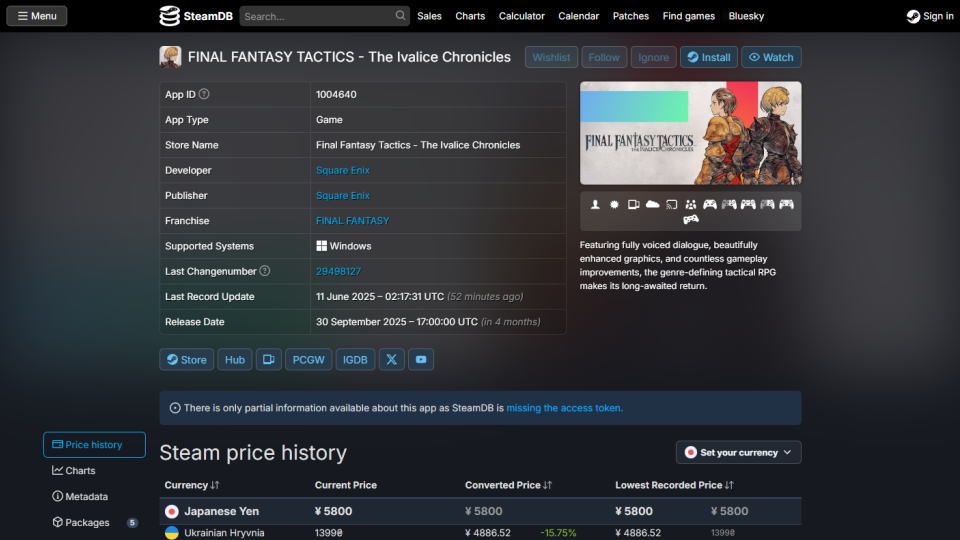Click the App ID help icon
This screenshot has height=540, width=960.
[204, 94]
